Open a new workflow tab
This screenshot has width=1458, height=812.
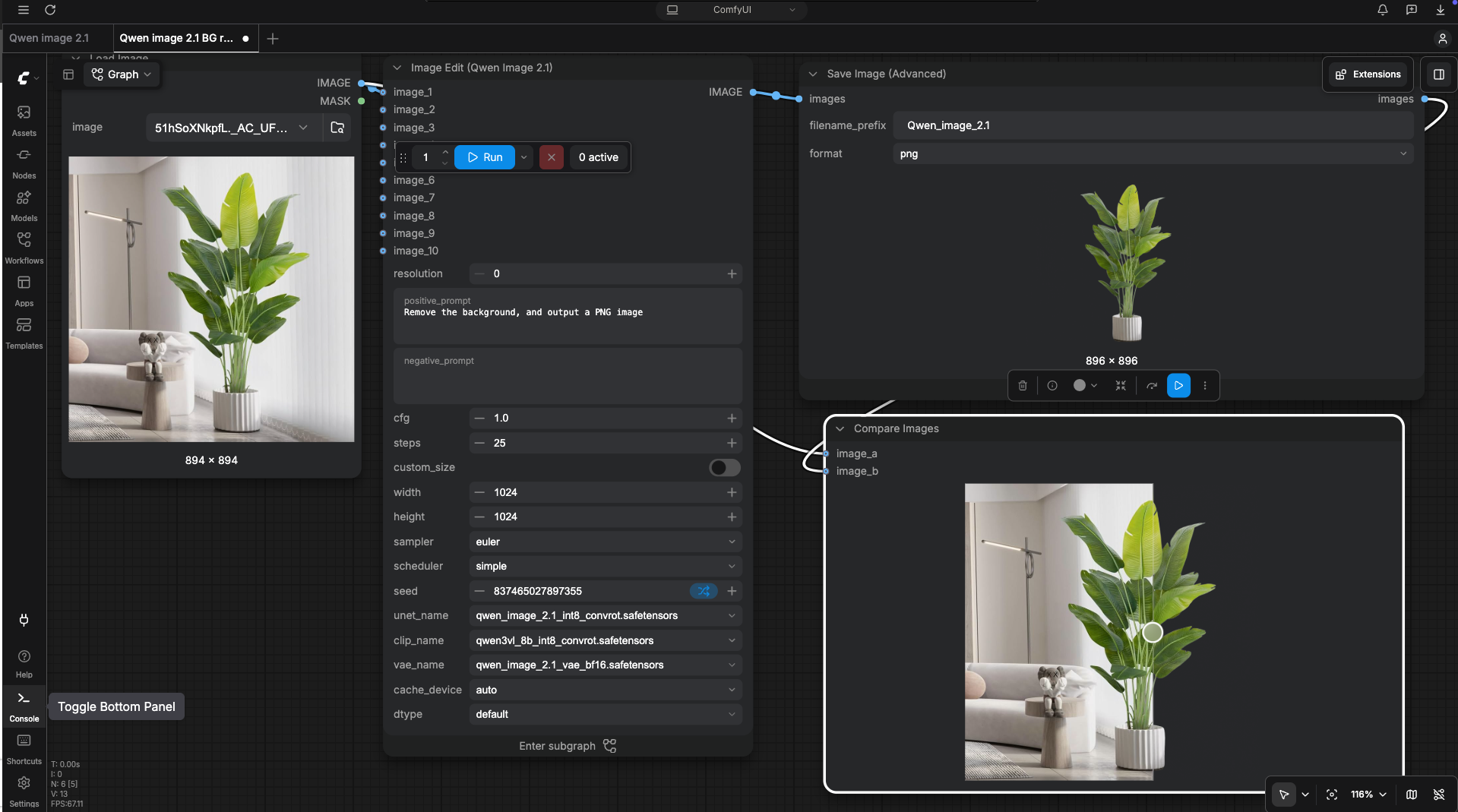[x=273, y=38]
